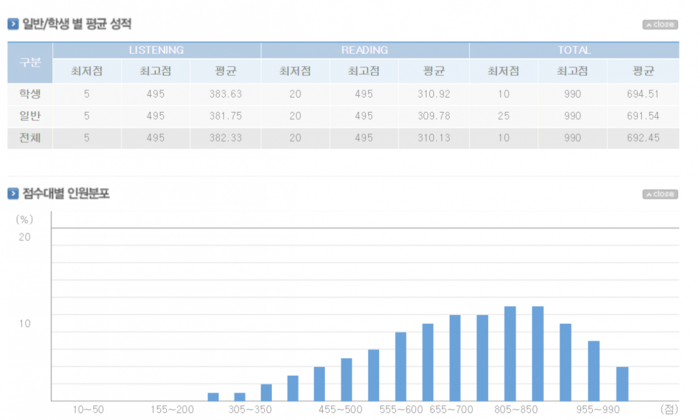
Task: Click the 전체 row label
Action: coord(30,137)
